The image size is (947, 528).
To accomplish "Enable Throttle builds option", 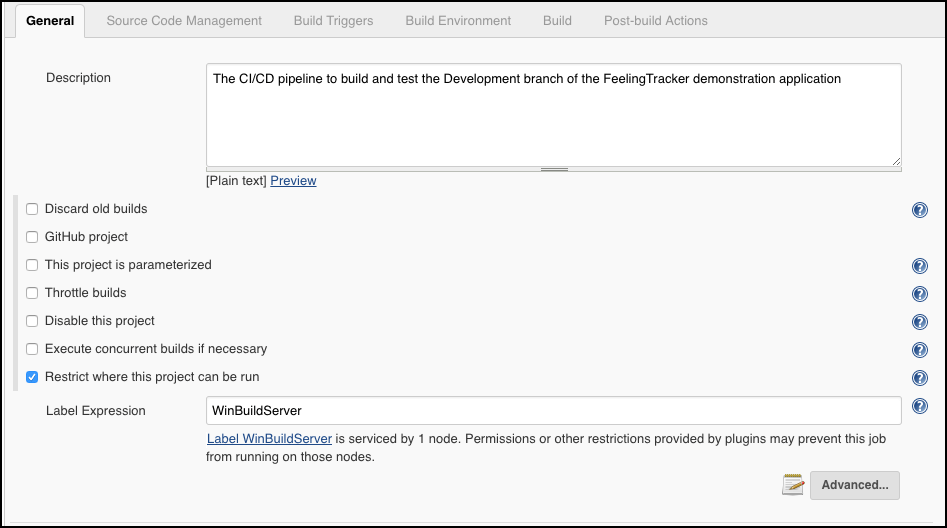I will click(32, 293).
